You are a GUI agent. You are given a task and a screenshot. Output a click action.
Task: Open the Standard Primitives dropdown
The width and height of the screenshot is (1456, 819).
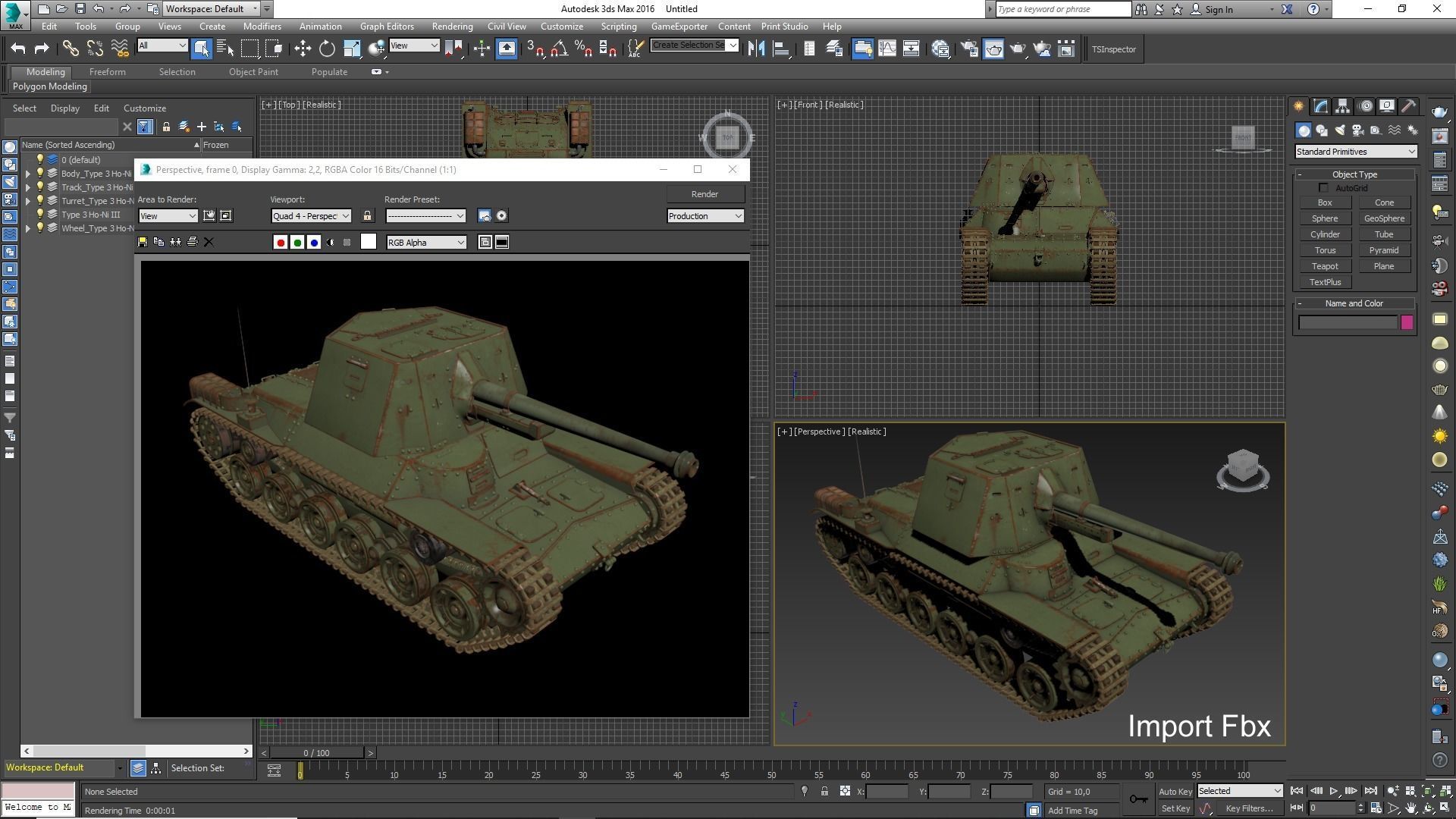[x=1355, y=152]
